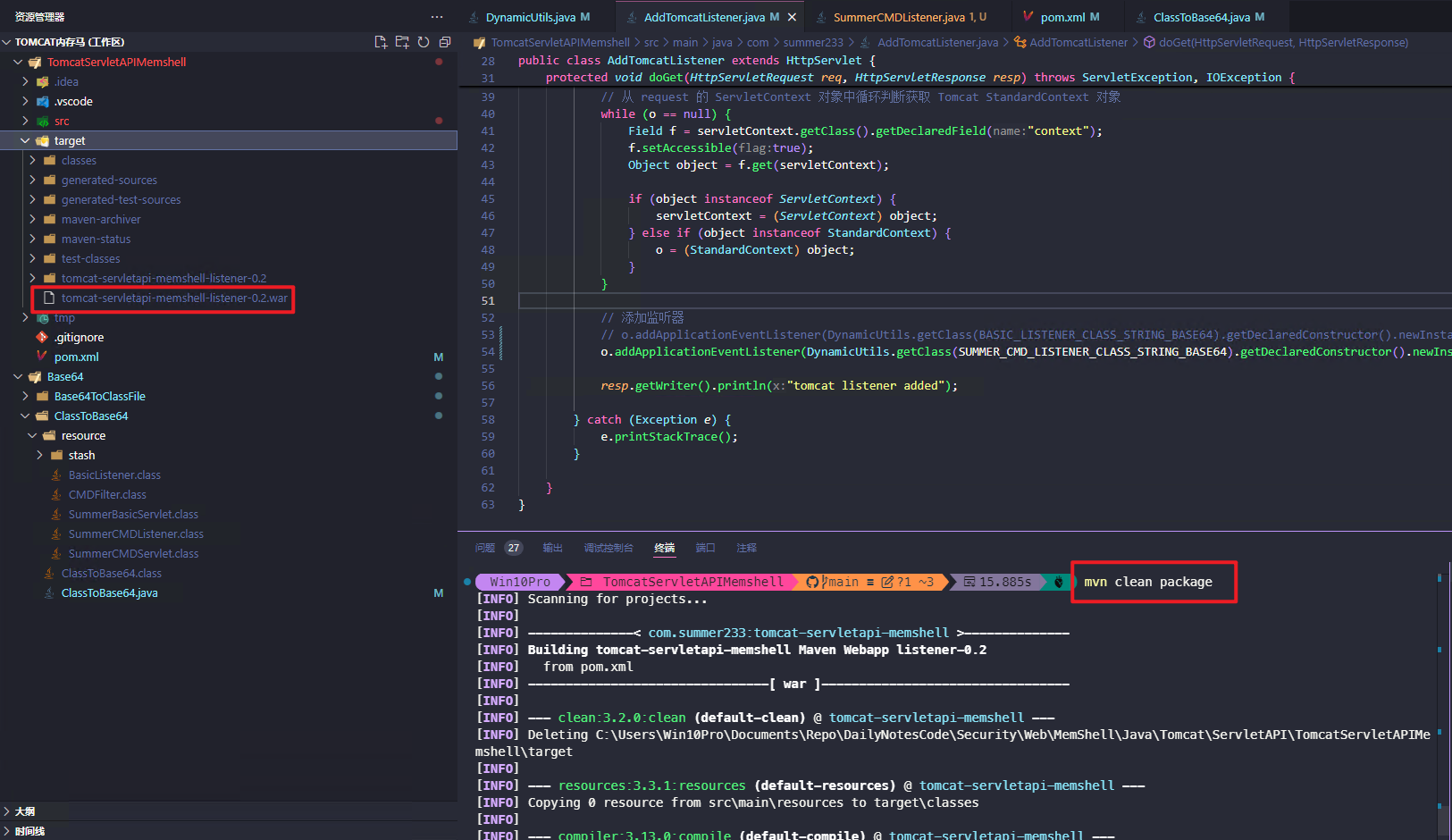
Task: Select the test-classes folder
Action: (90, 258)
